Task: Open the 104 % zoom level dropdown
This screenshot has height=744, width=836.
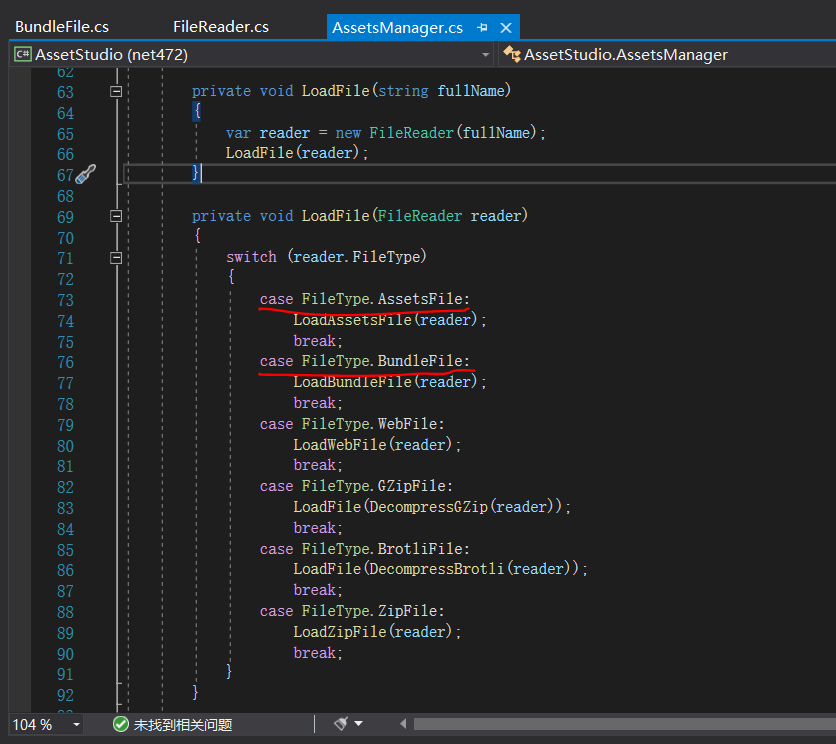Action: point(77,724)
